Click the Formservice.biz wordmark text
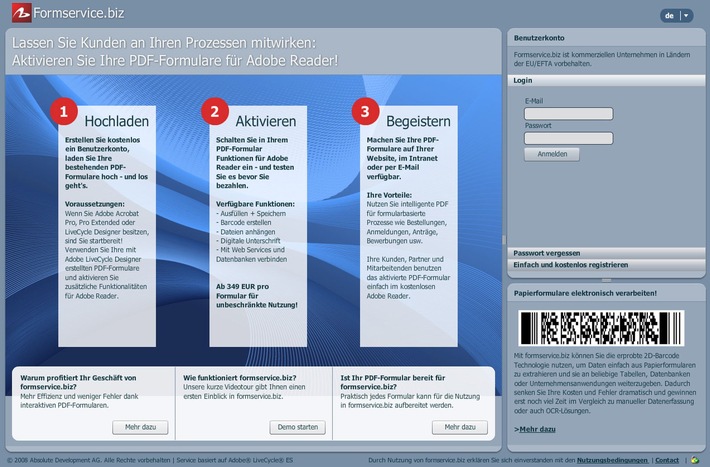This screenshot has height=467, width=710. pyautogui.click(x=79, y=13)
